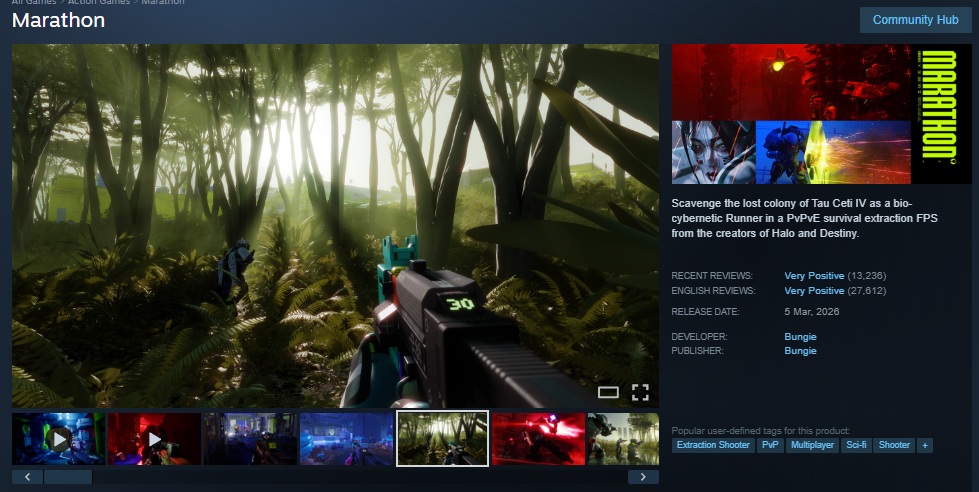Screen dimensions: 979x492
Task: Click 'Popular user-defined tags for this product' text
Action: (760, 431)
